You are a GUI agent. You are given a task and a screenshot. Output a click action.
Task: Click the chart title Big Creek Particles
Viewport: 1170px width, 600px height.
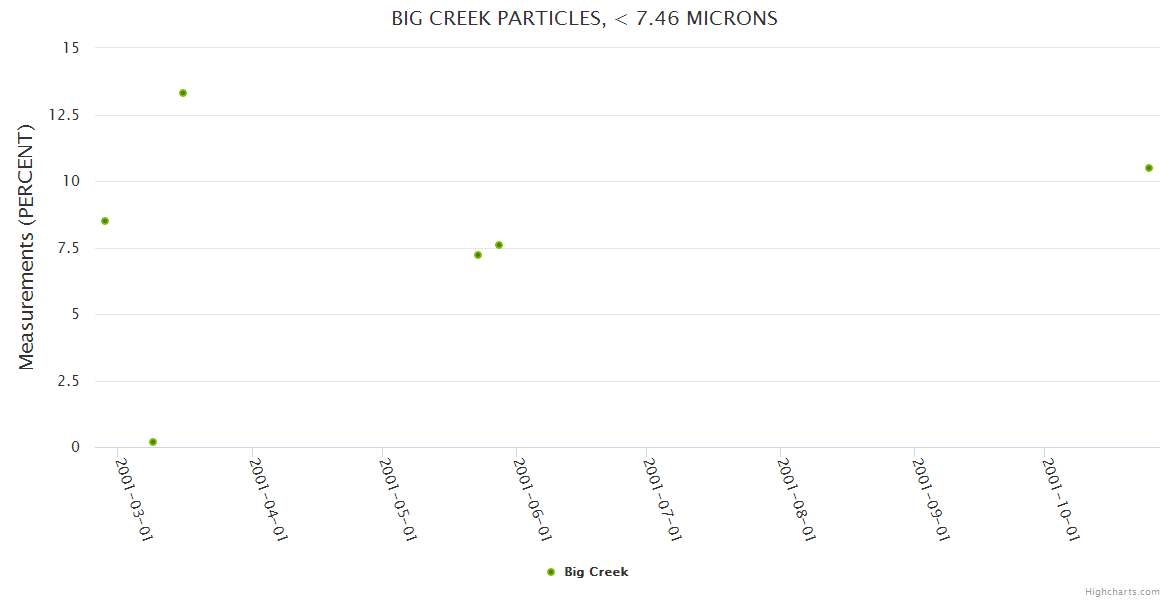584,19
